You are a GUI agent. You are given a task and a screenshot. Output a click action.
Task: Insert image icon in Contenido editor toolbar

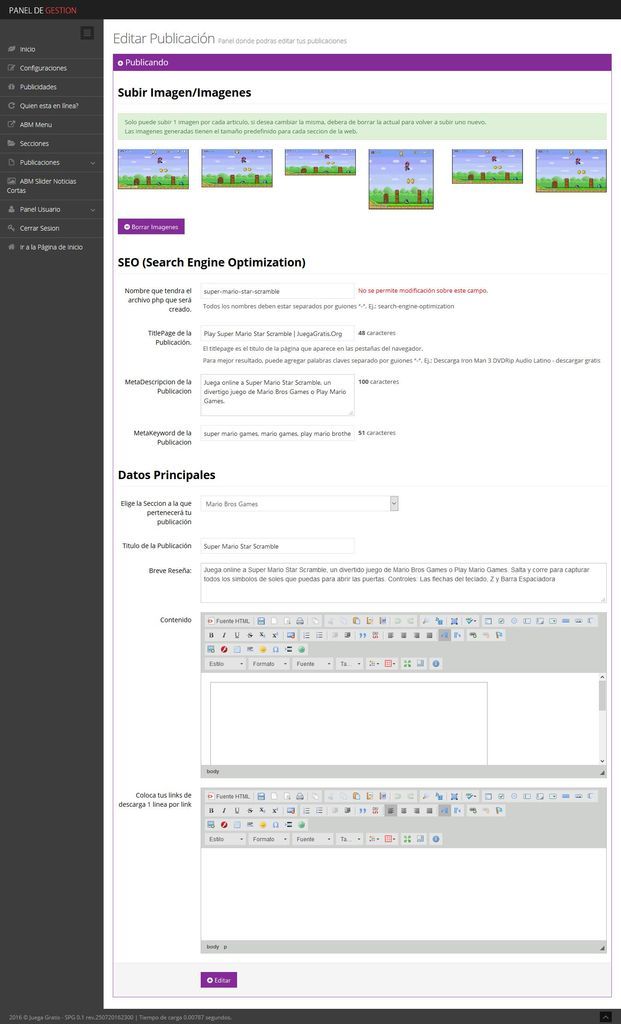coord(211,649)
